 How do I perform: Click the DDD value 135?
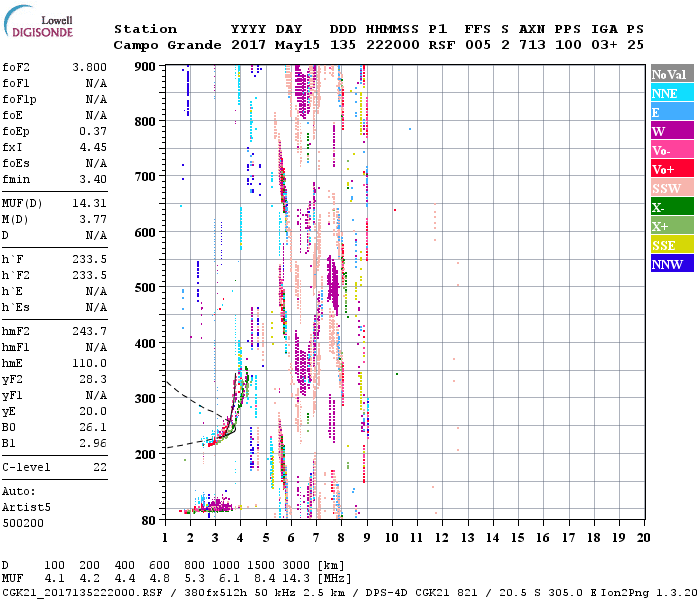343,45
